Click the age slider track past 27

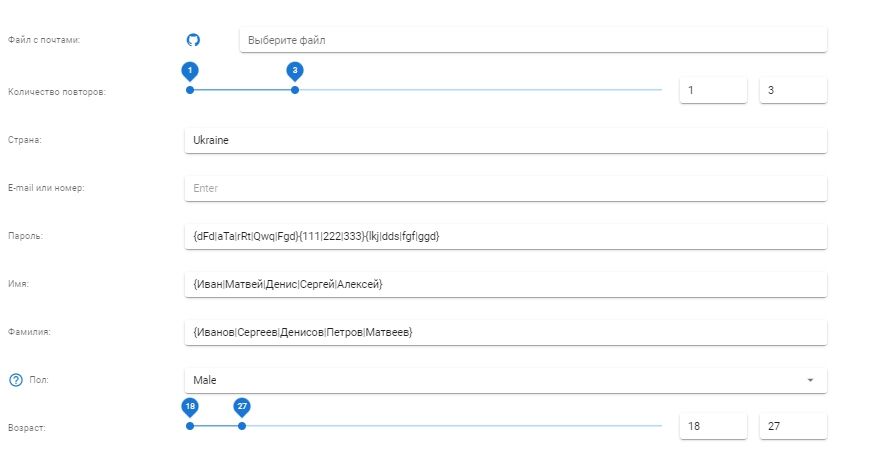(x=450, y=426)
